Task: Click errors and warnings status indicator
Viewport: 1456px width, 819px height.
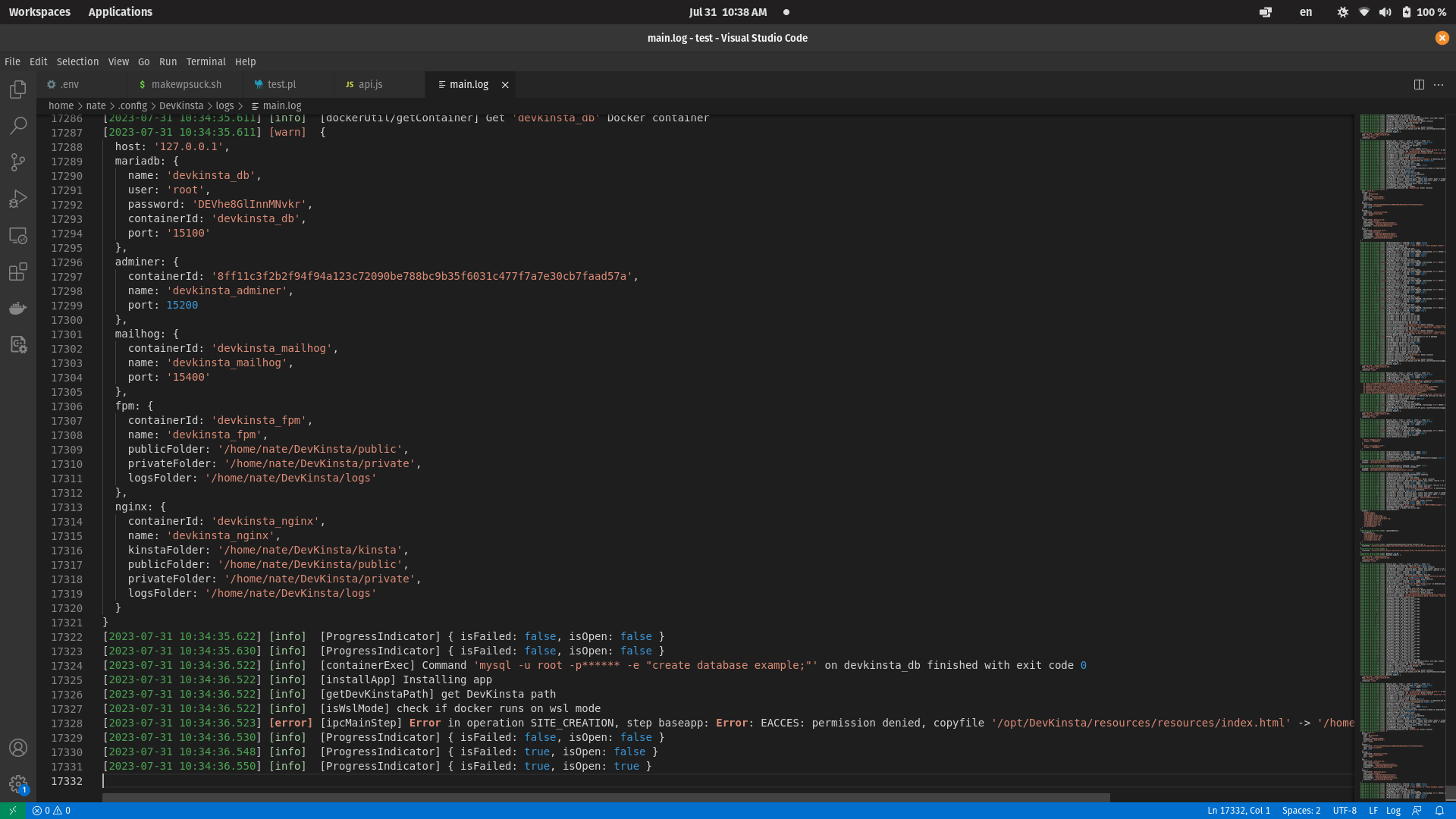Action: coord(52,811)
